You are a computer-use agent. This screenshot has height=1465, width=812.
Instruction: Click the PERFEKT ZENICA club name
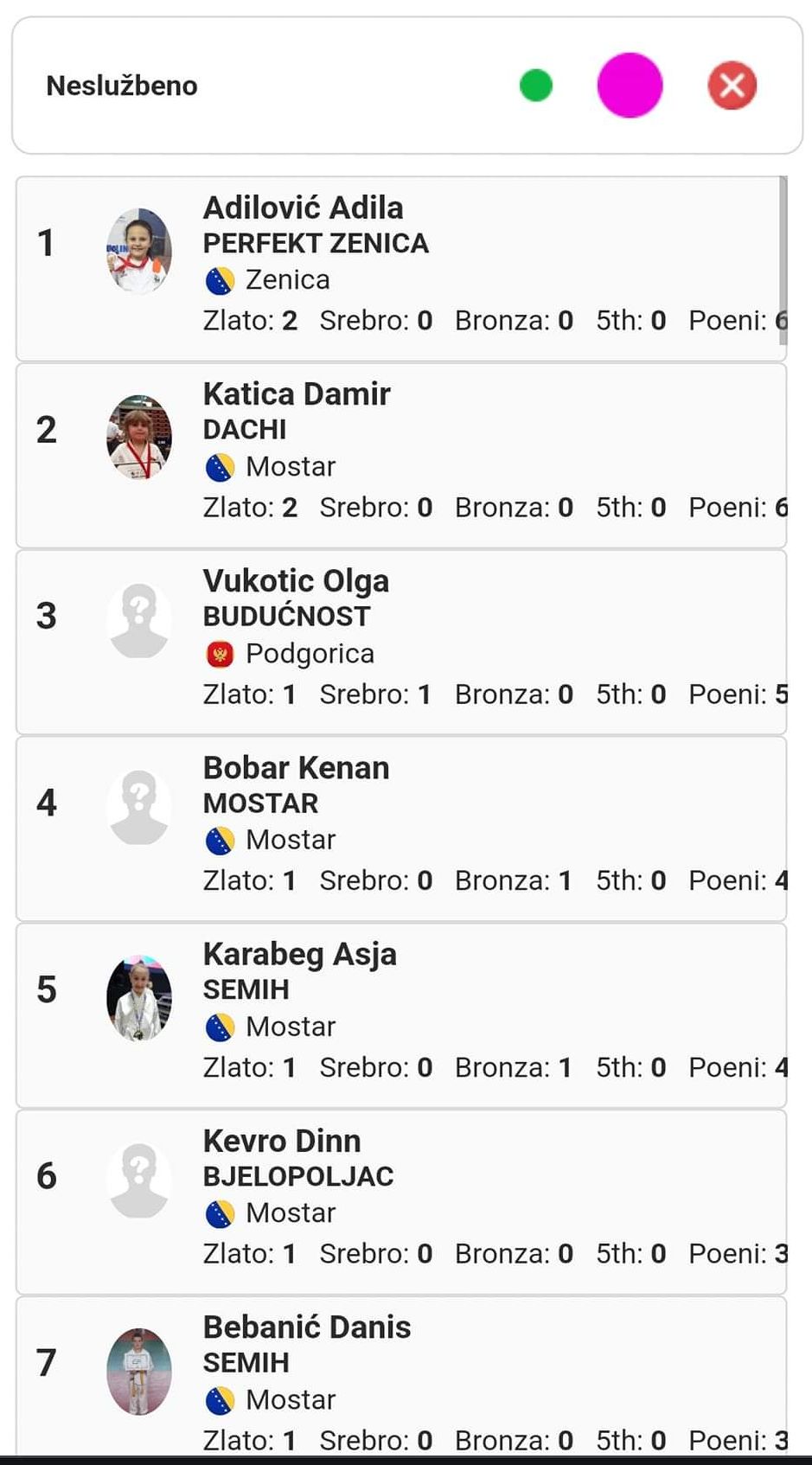tap(316, 244)
